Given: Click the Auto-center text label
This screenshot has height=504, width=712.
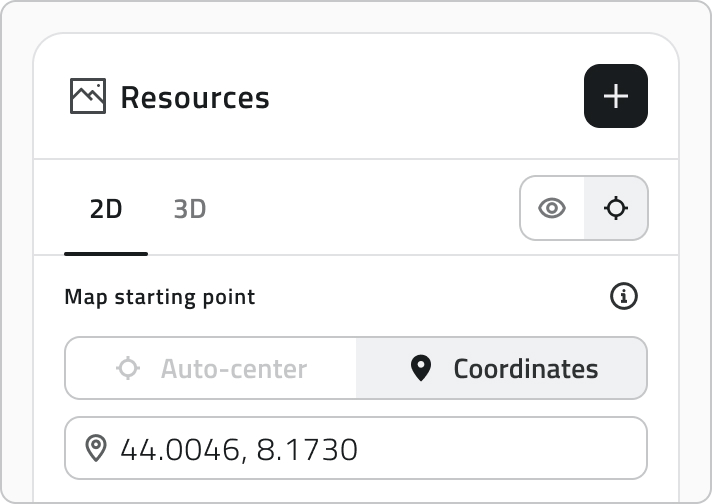Looking at the screenshot, I should [x=234, y=369].
